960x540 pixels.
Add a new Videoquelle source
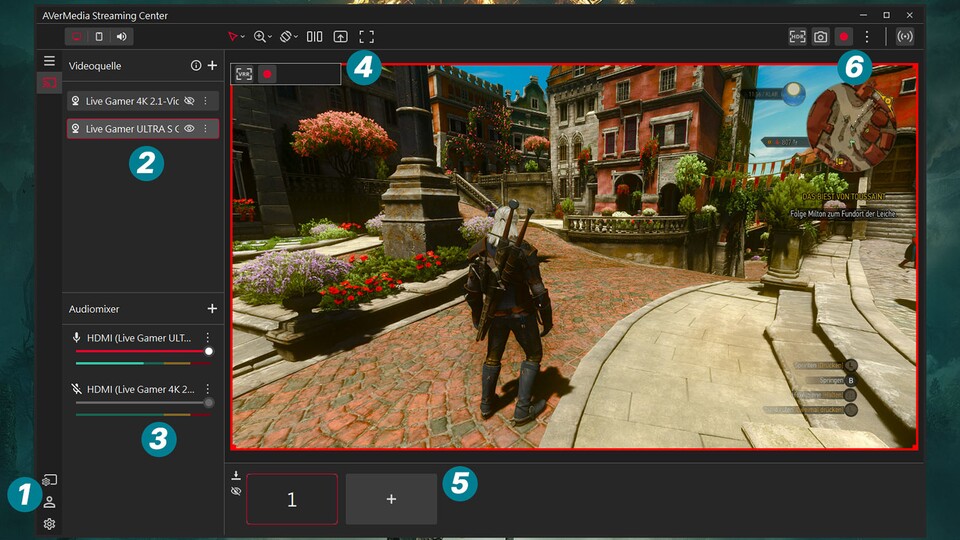click(x=212, y=65)
